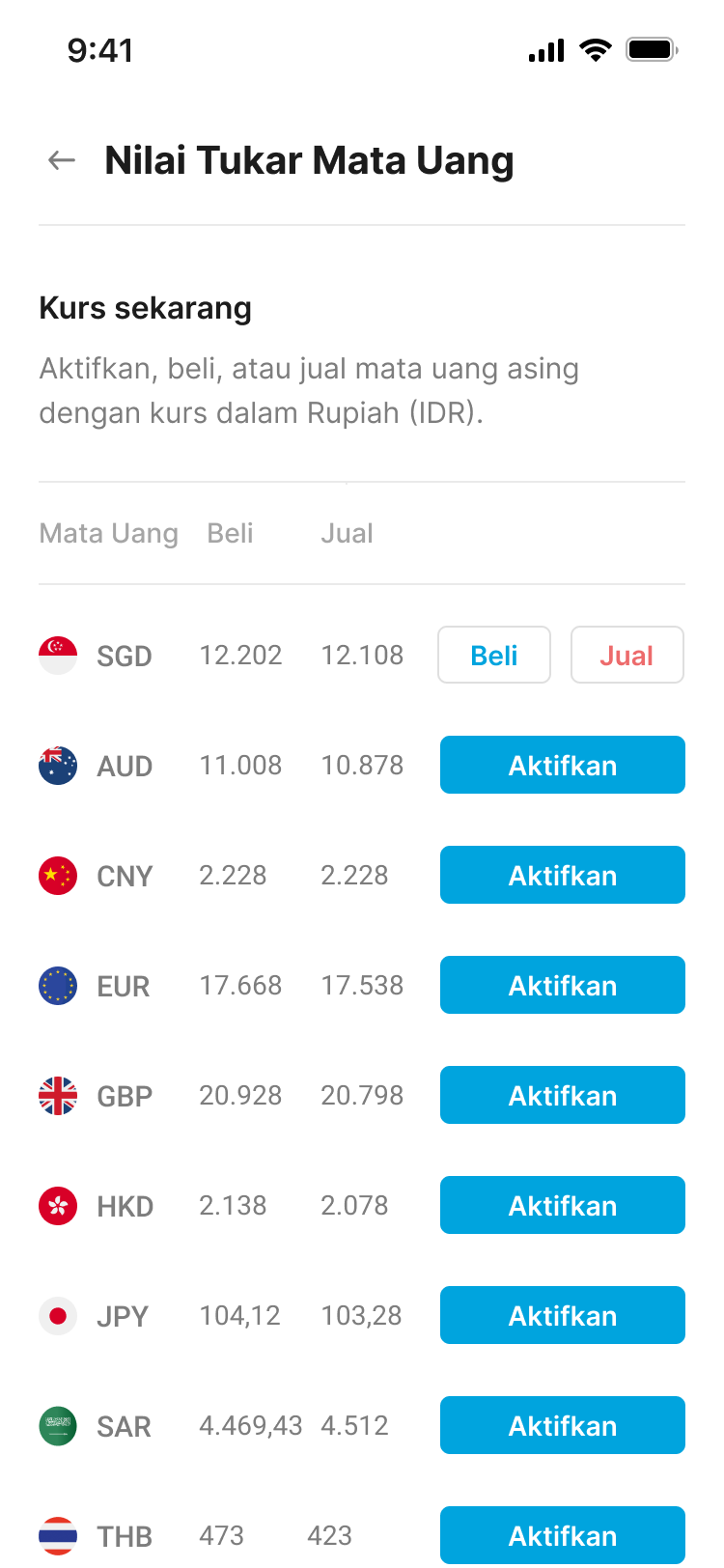Tap the Thailand flag icon
This screenshot has height=1568, width=724.
pyautogui.click(x=58, y=1535)
